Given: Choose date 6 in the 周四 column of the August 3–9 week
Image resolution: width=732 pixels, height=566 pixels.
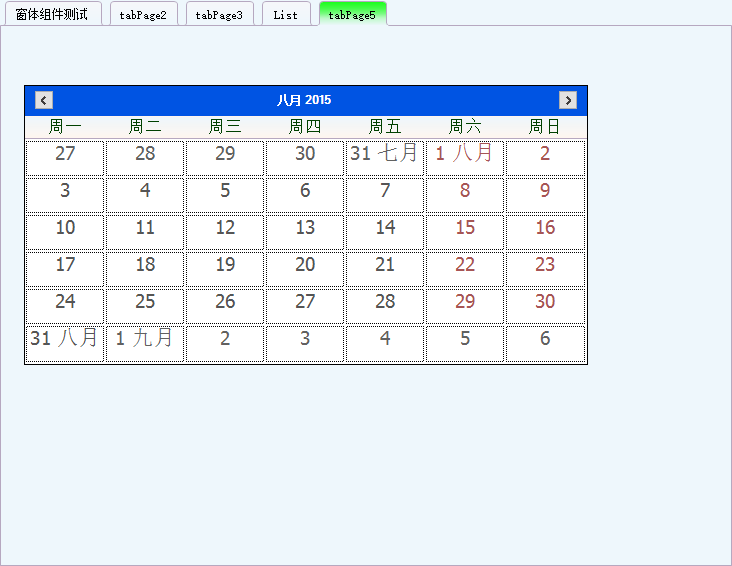Looking at the screenshot, I should pos(305,195).
